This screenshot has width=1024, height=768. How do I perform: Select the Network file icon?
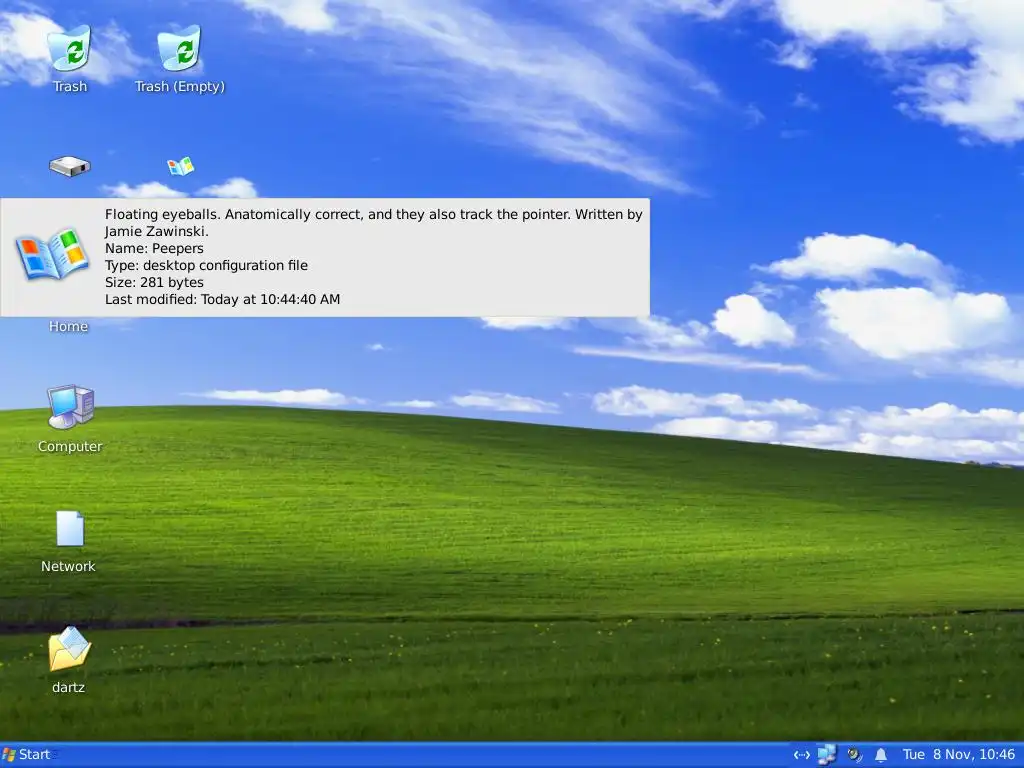point(70,528)
